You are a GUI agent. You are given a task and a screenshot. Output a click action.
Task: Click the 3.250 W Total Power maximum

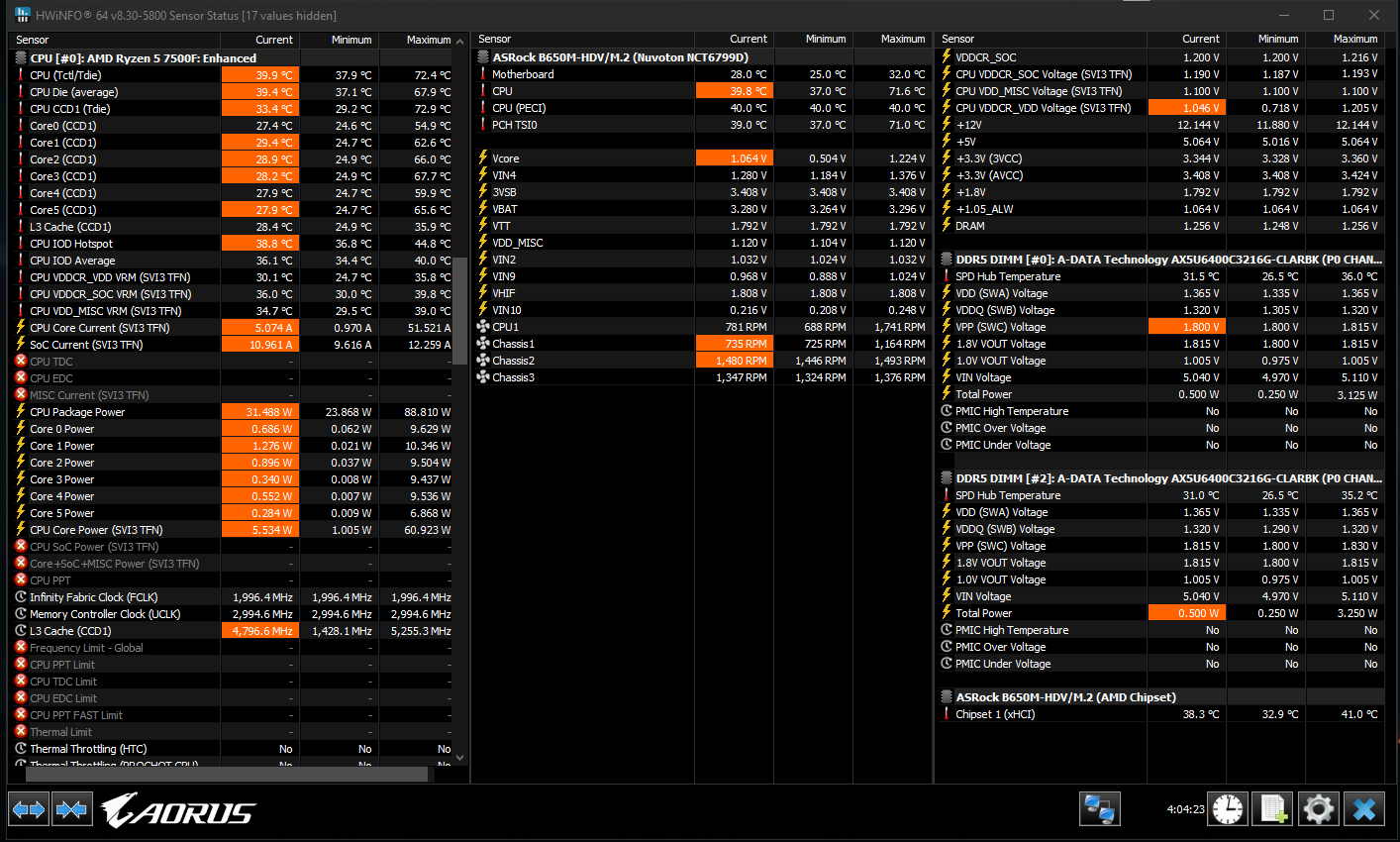1356,613
